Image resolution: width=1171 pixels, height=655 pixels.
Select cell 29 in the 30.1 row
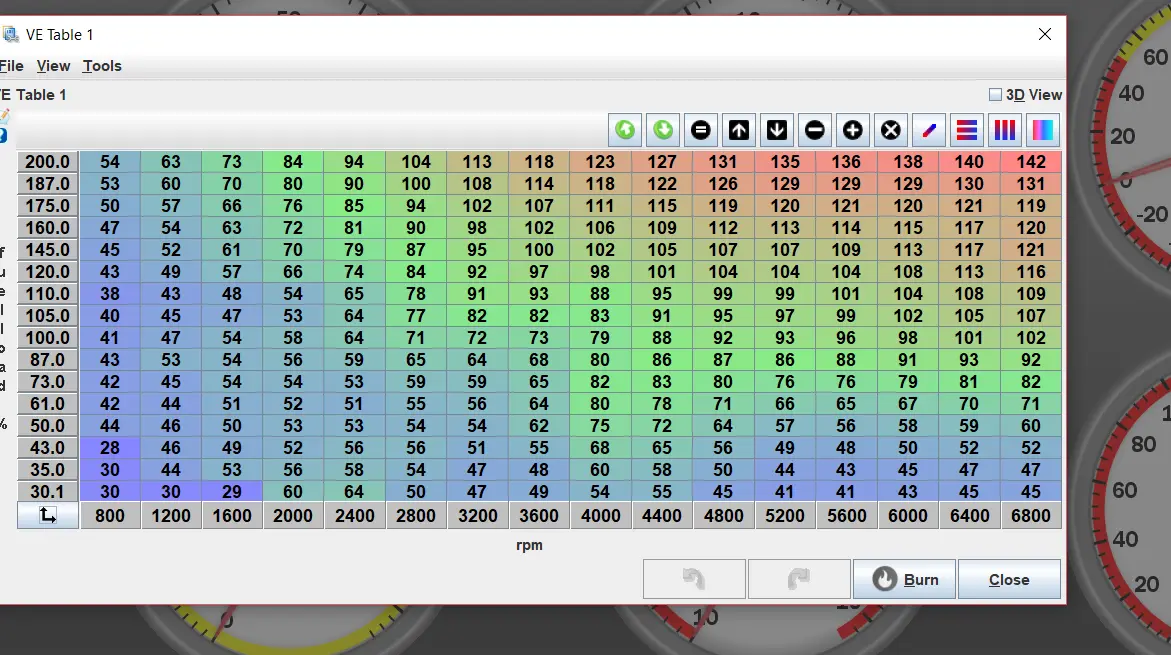click(232, 491)
